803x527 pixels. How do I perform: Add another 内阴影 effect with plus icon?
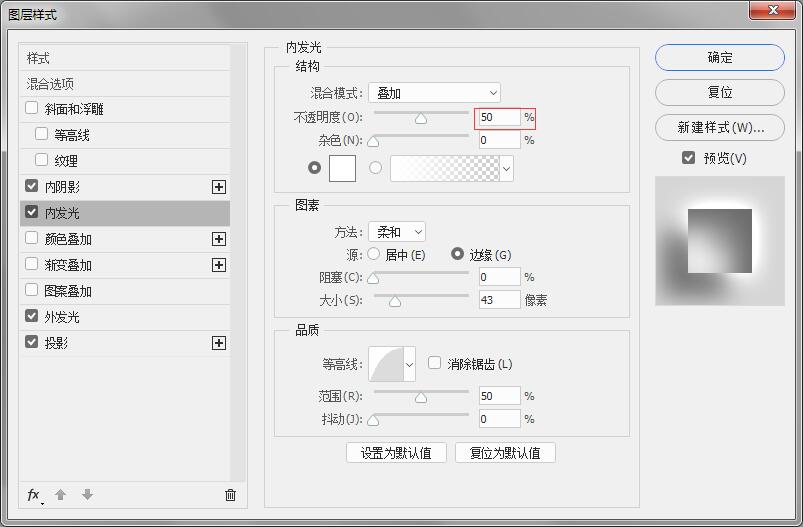(x=219, y=187)
